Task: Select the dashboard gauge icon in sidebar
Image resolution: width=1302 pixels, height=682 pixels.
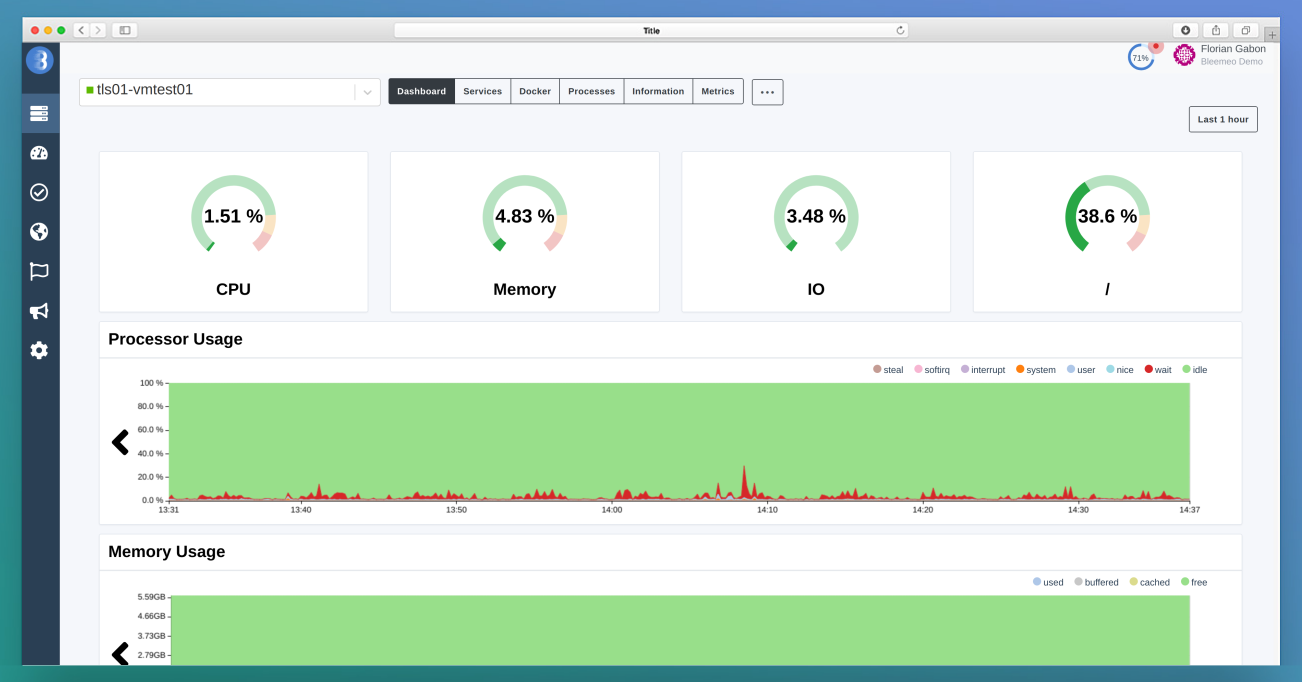Action: coord(39,152)
